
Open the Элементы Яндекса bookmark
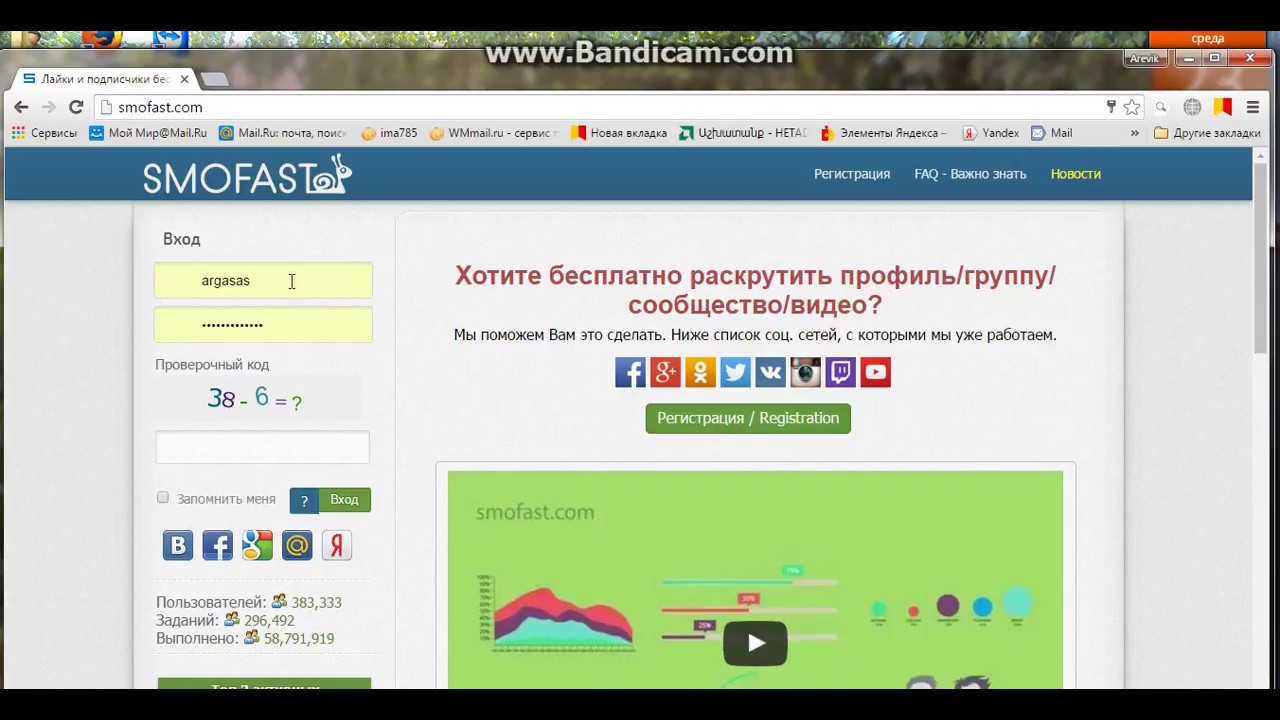[x=883, y=133]
